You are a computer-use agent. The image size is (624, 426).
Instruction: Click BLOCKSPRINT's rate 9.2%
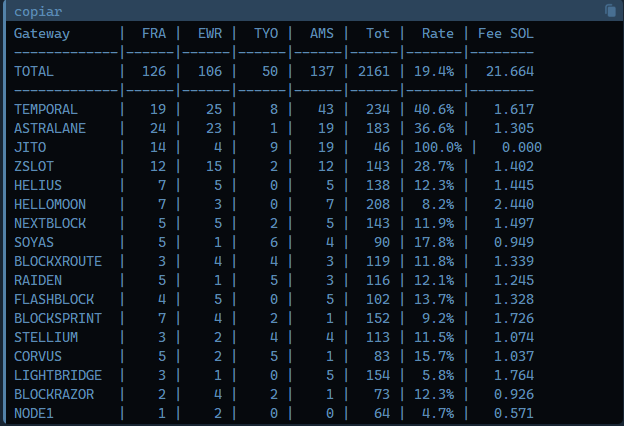point(438,319)
